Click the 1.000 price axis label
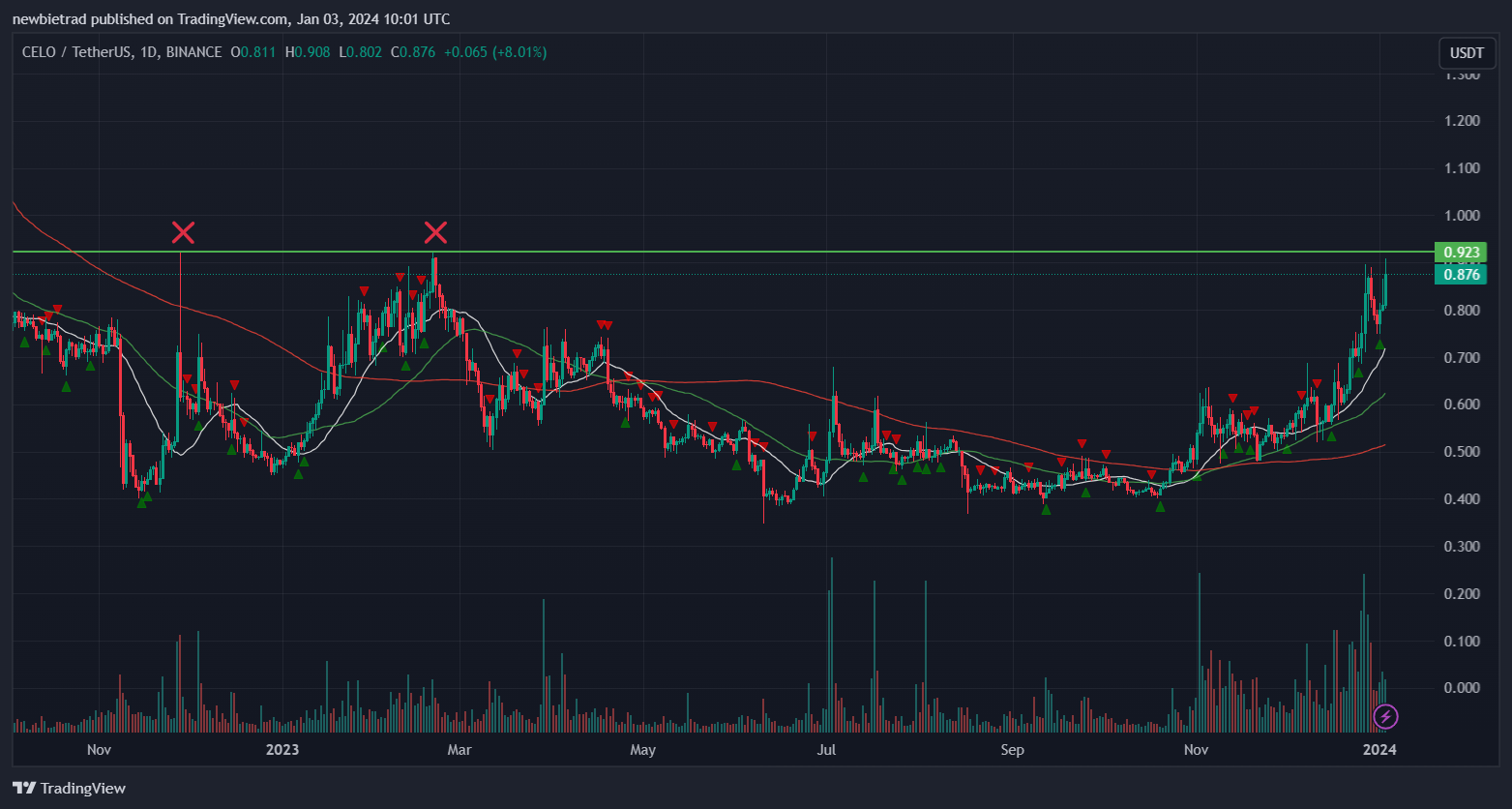The image size is (1512, 809). (x=1461, y=216)
